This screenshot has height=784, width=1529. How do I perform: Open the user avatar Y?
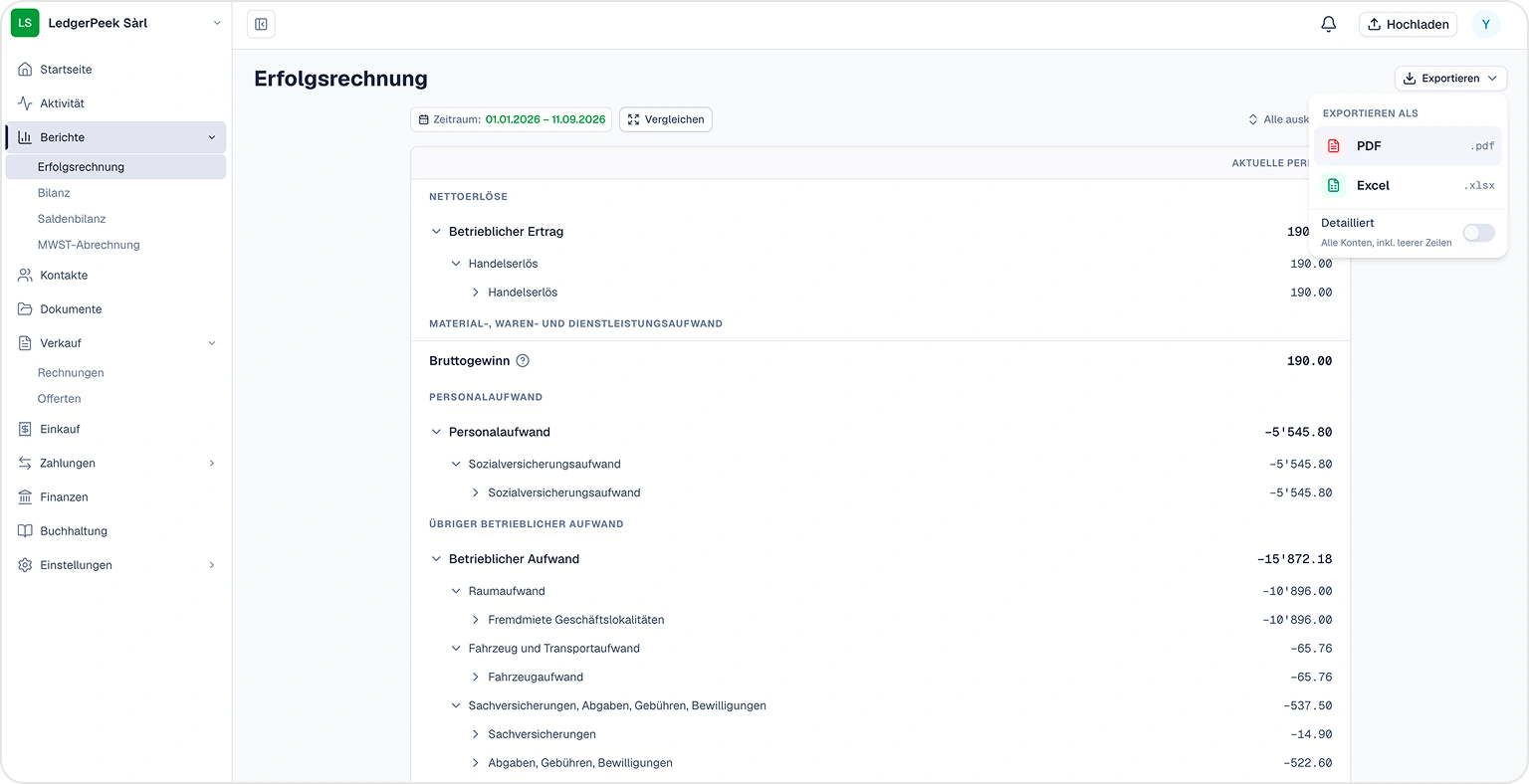[x=1485, y=24]
